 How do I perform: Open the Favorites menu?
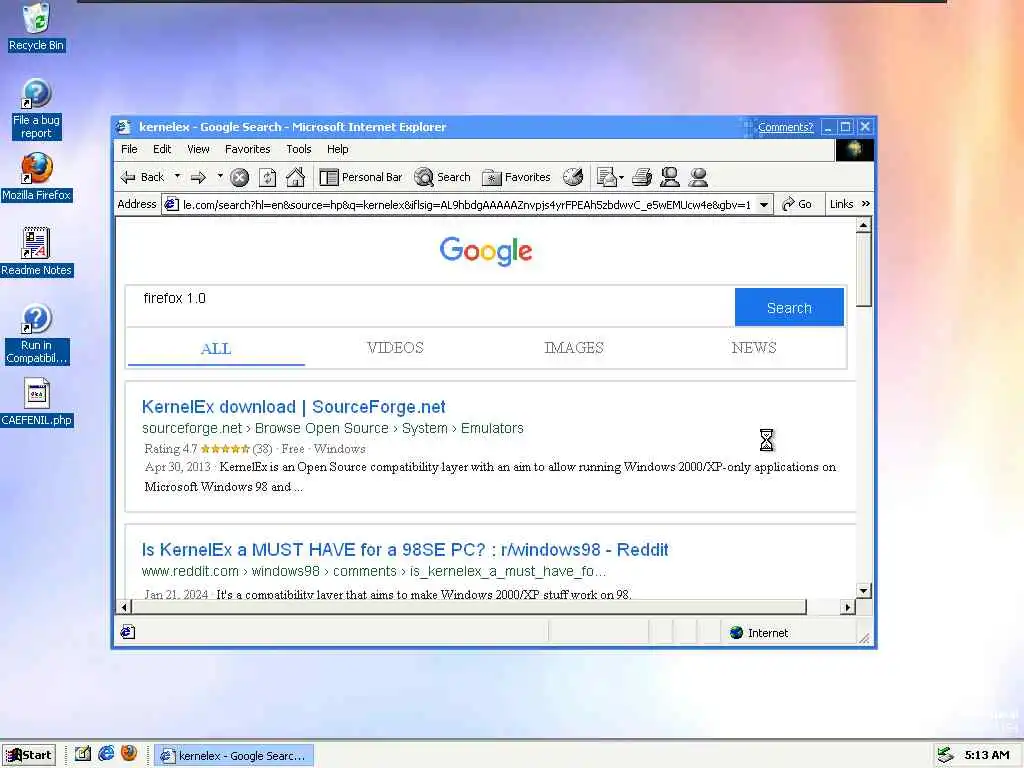(248, 149)
